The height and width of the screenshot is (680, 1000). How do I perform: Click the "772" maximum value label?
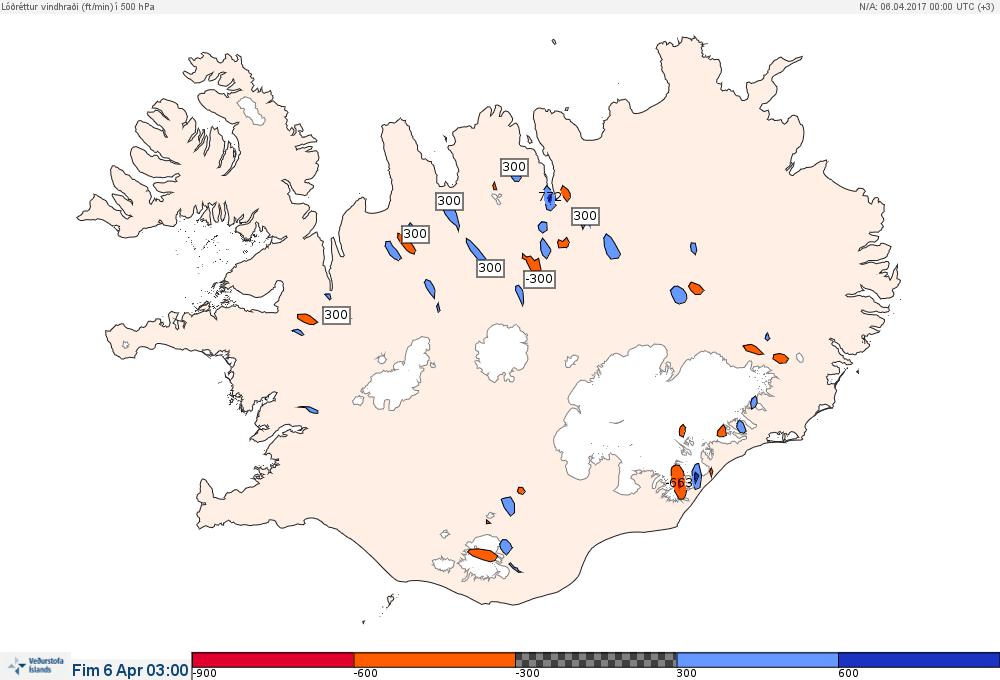tap(550, 196)
